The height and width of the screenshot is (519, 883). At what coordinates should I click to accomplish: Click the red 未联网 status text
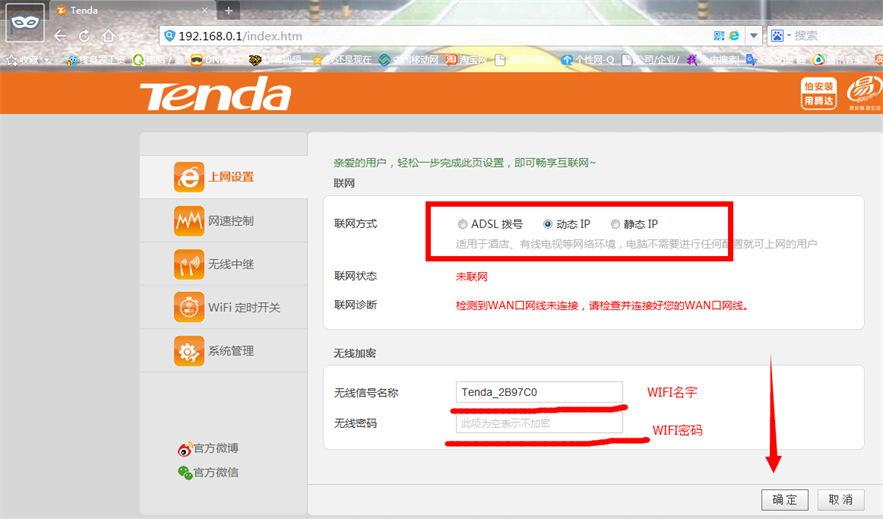(471, 277)
